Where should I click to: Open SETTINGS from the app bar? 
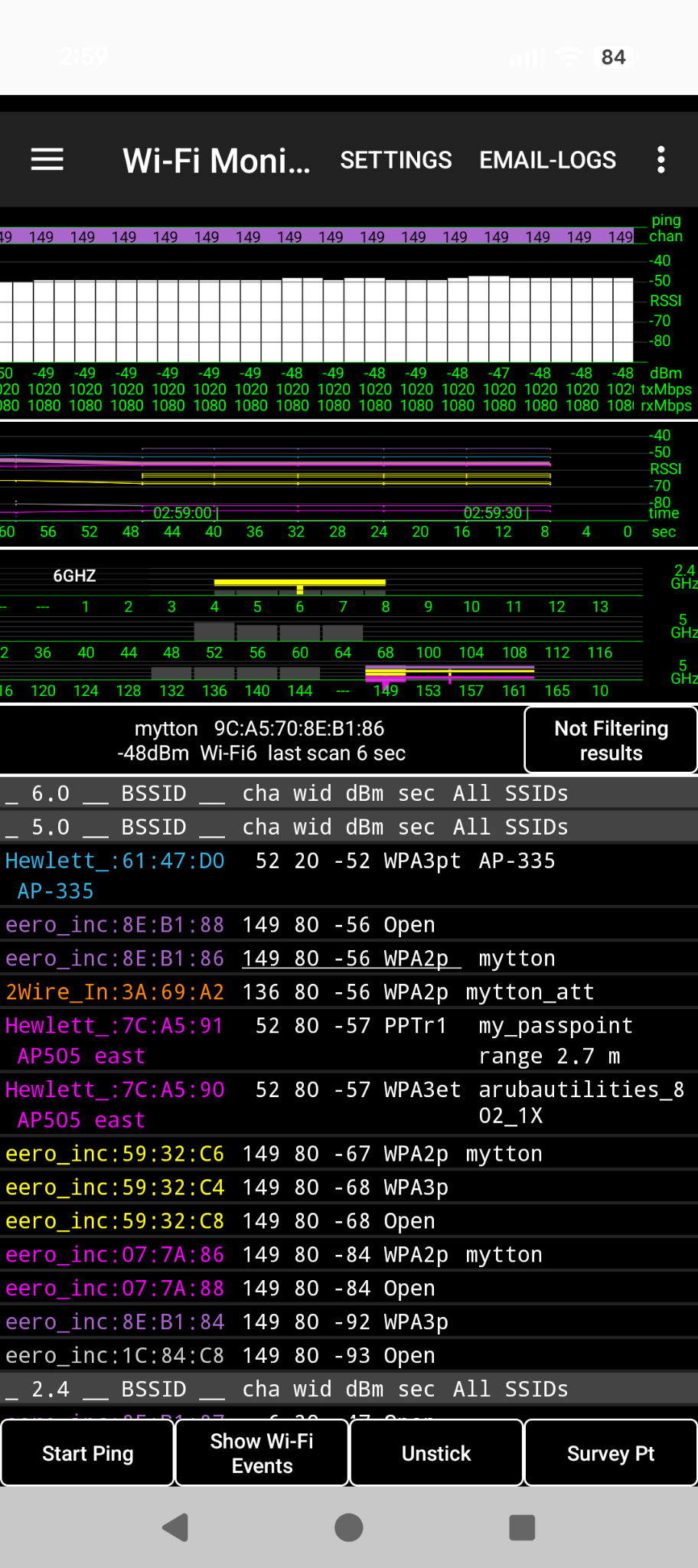[396, 160]
